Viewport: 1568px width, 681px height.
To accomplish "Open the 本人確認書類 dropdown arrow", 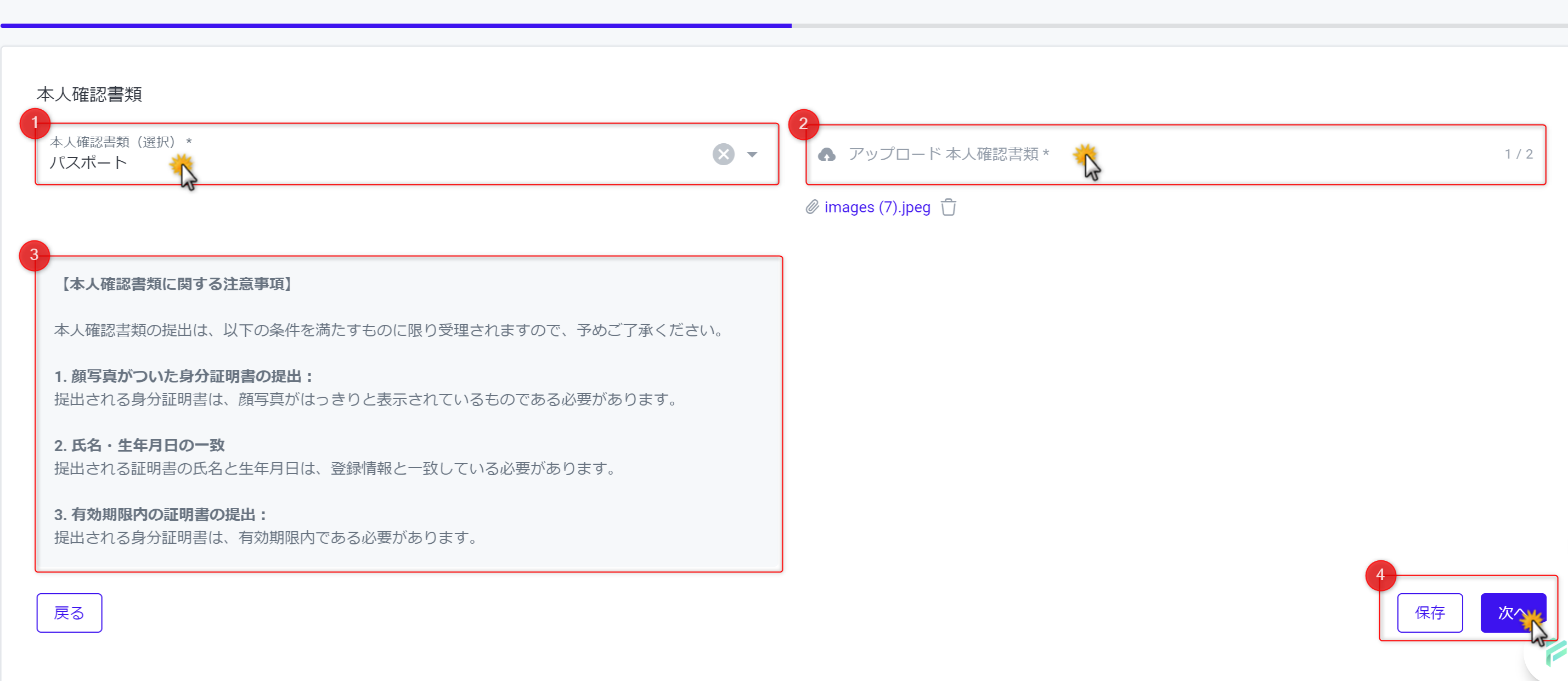I will tap(752, 155).
